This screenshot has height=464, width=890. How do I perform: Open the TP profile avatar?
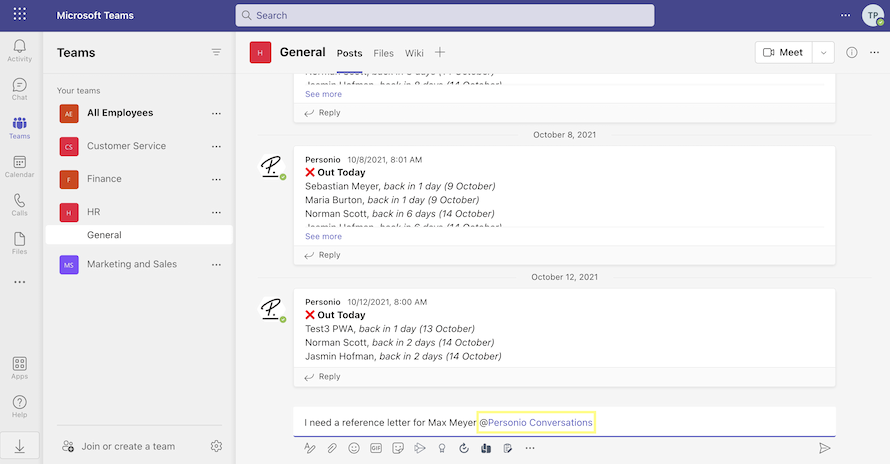pyautogui.click(x=872, y=15)
